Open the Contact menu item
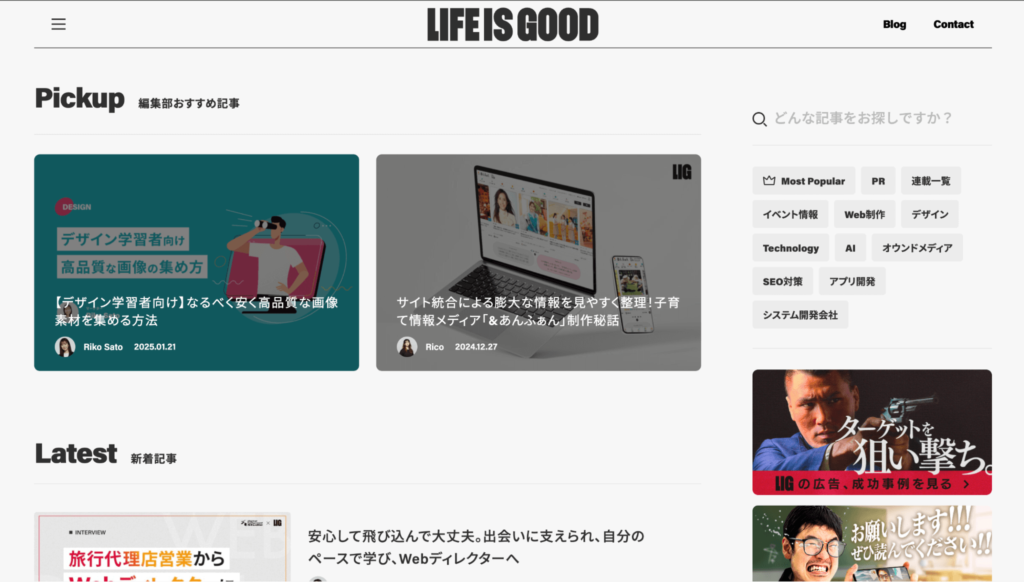 click(x=953, y=24)
